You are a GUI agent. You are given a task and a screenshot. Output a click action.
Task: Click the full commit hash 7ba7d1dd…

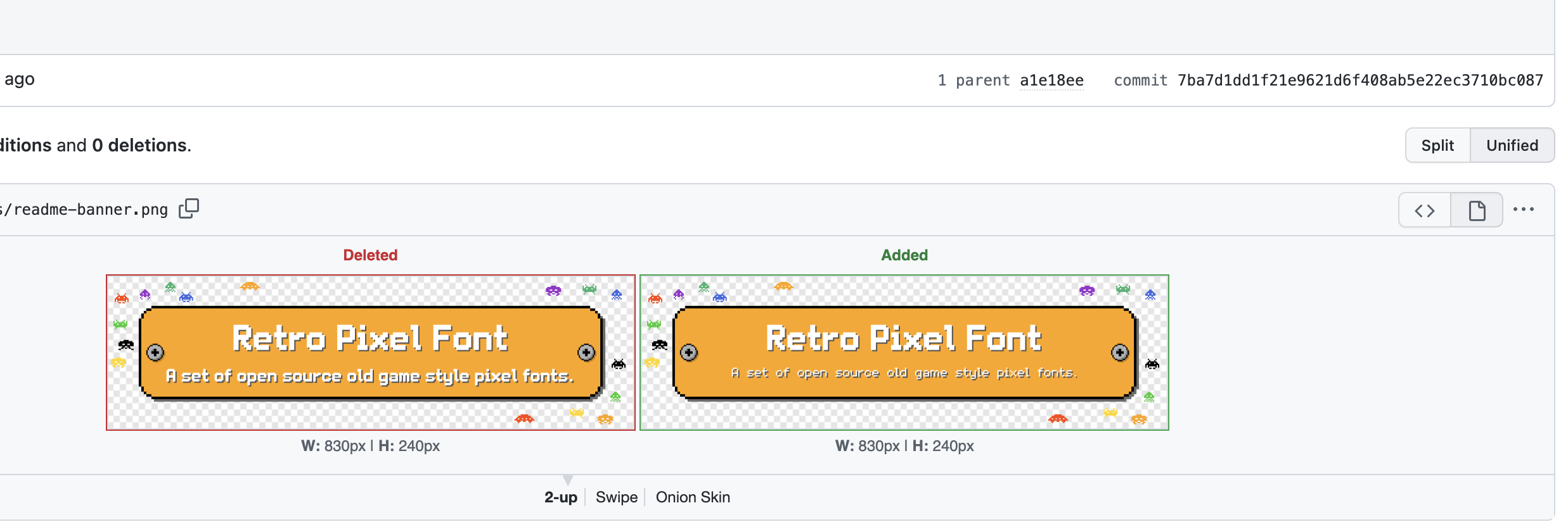point(1360,80)
